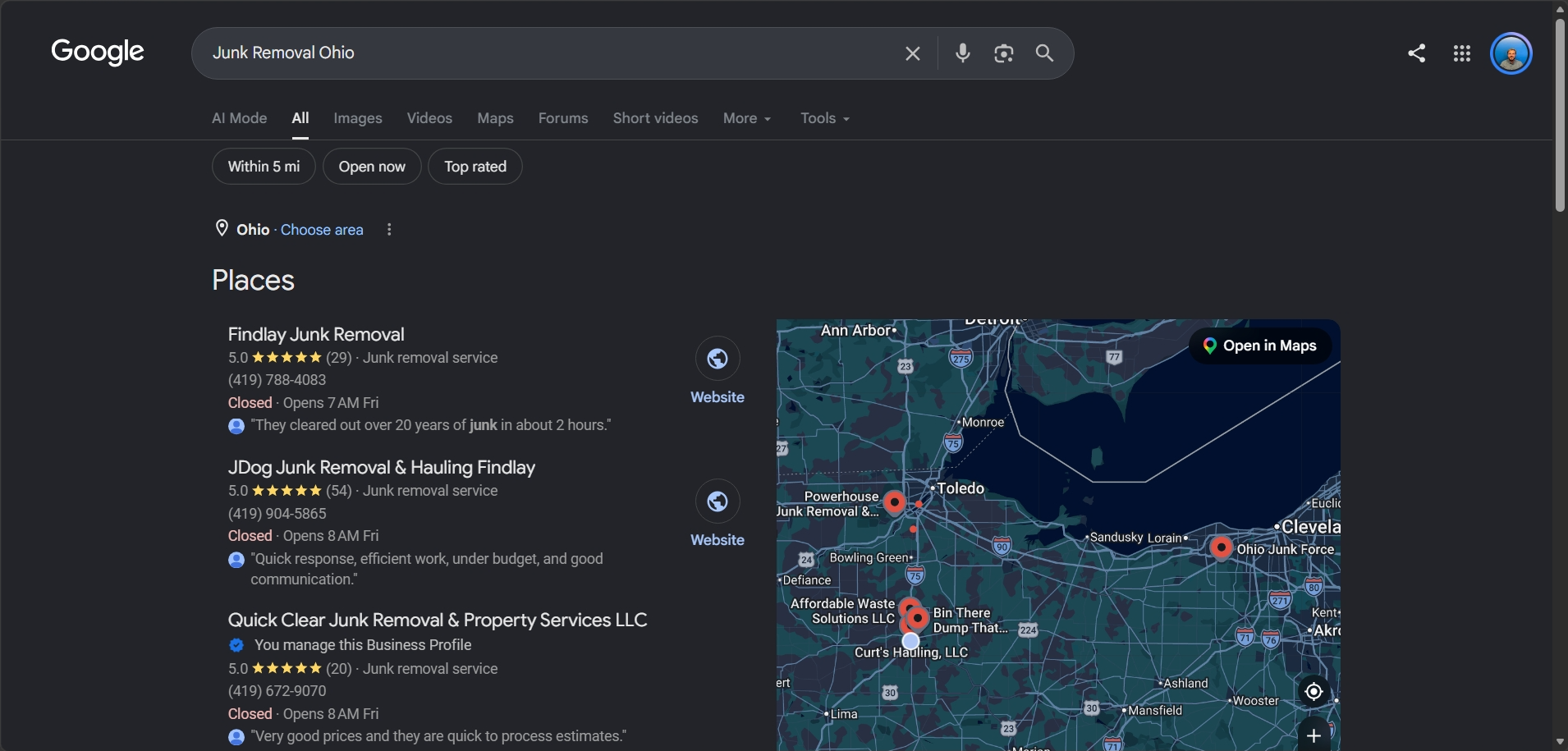Switch to the Maps tab
Viewport: 1568px width, 751px height.
coord(495,118)
